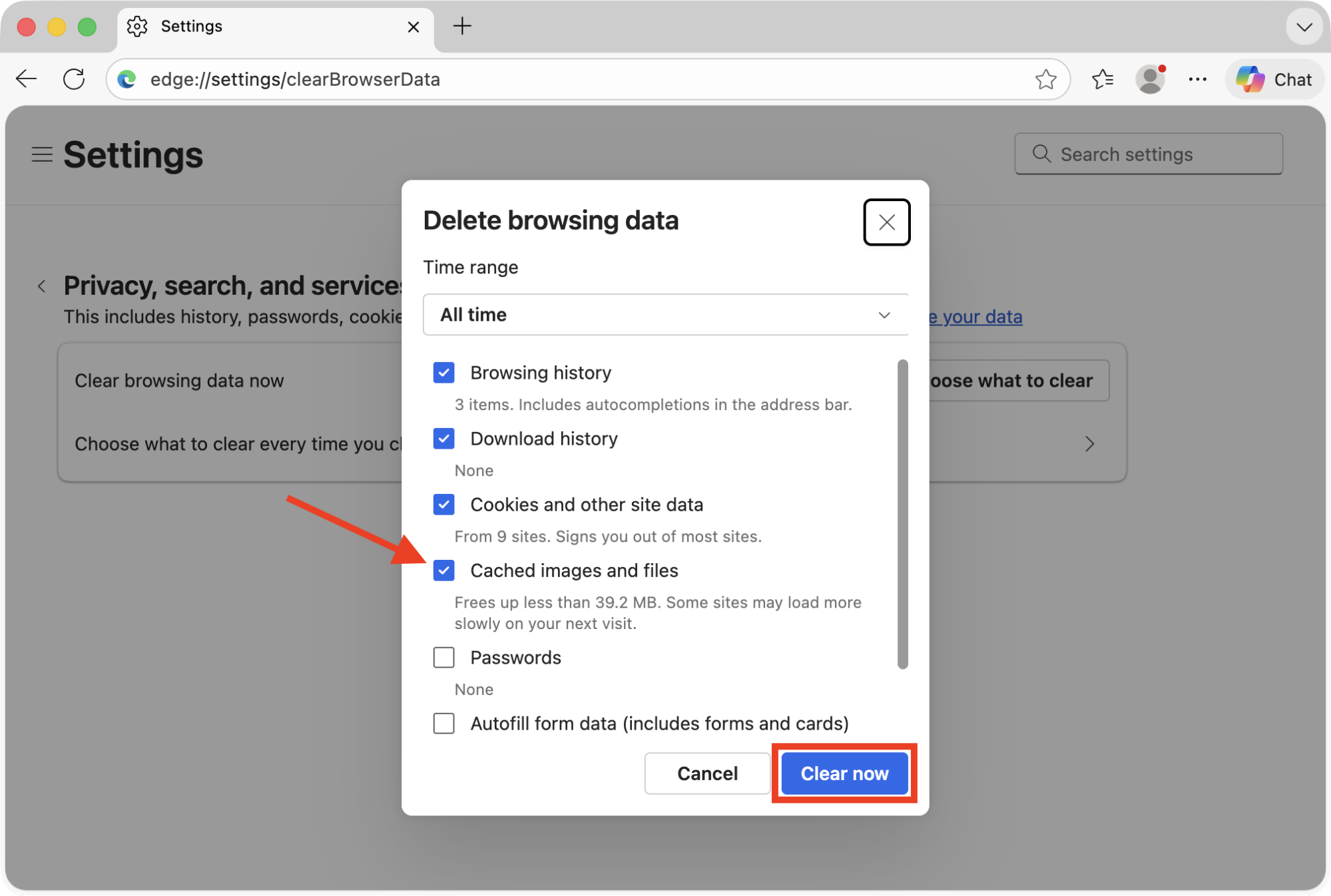Image resolution: width=1331 pixels, height=896 pixels.
Task: Check Autofill form data option
Action: pos(443,724)
